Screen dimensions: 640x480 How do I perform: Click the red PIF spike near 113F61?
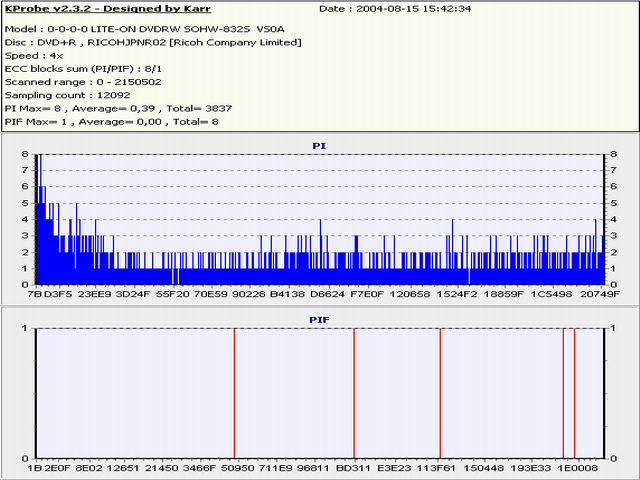[440, 393]
